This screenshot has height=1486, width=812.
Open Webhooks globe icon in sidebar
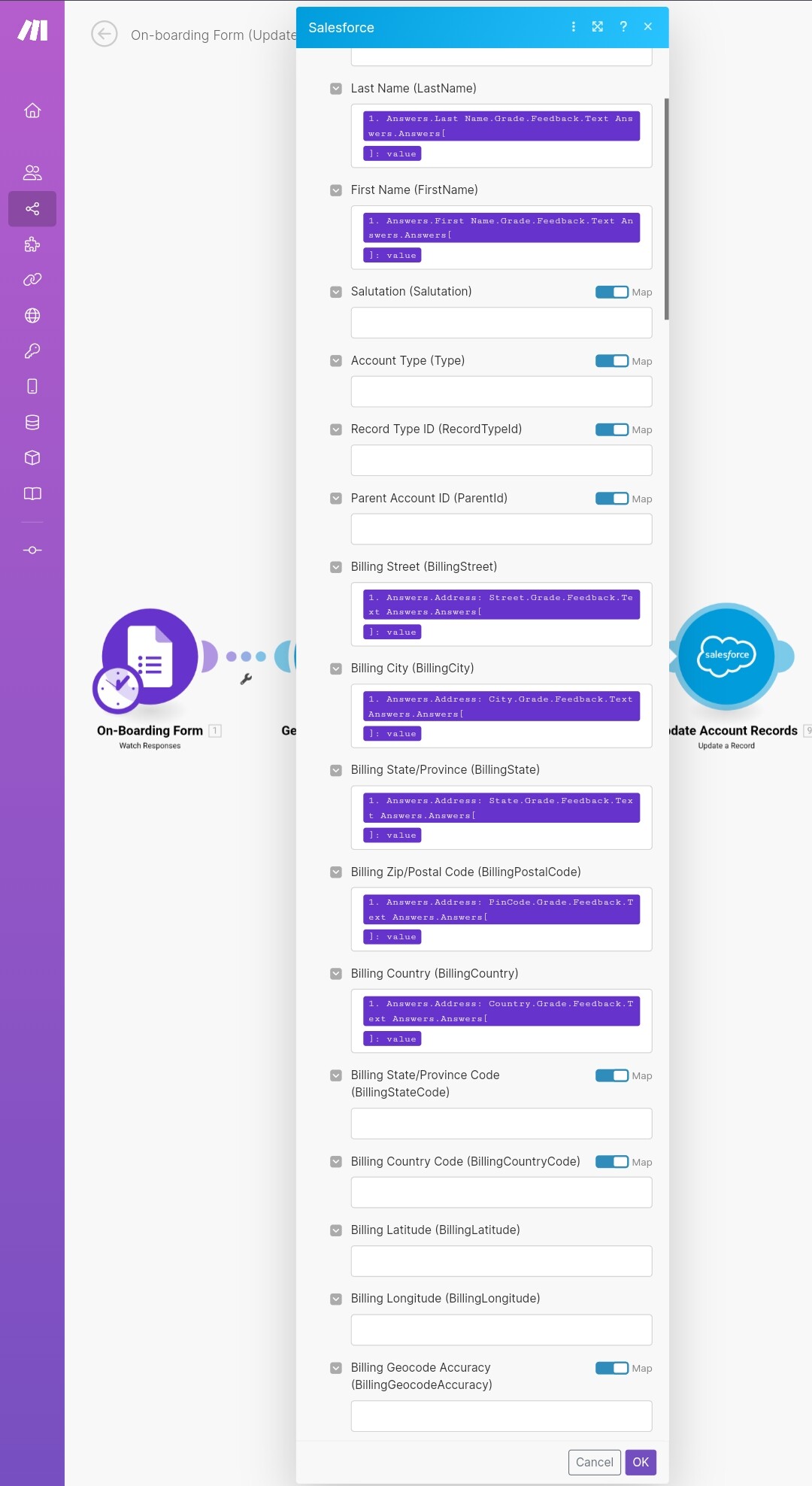point(32,315)
